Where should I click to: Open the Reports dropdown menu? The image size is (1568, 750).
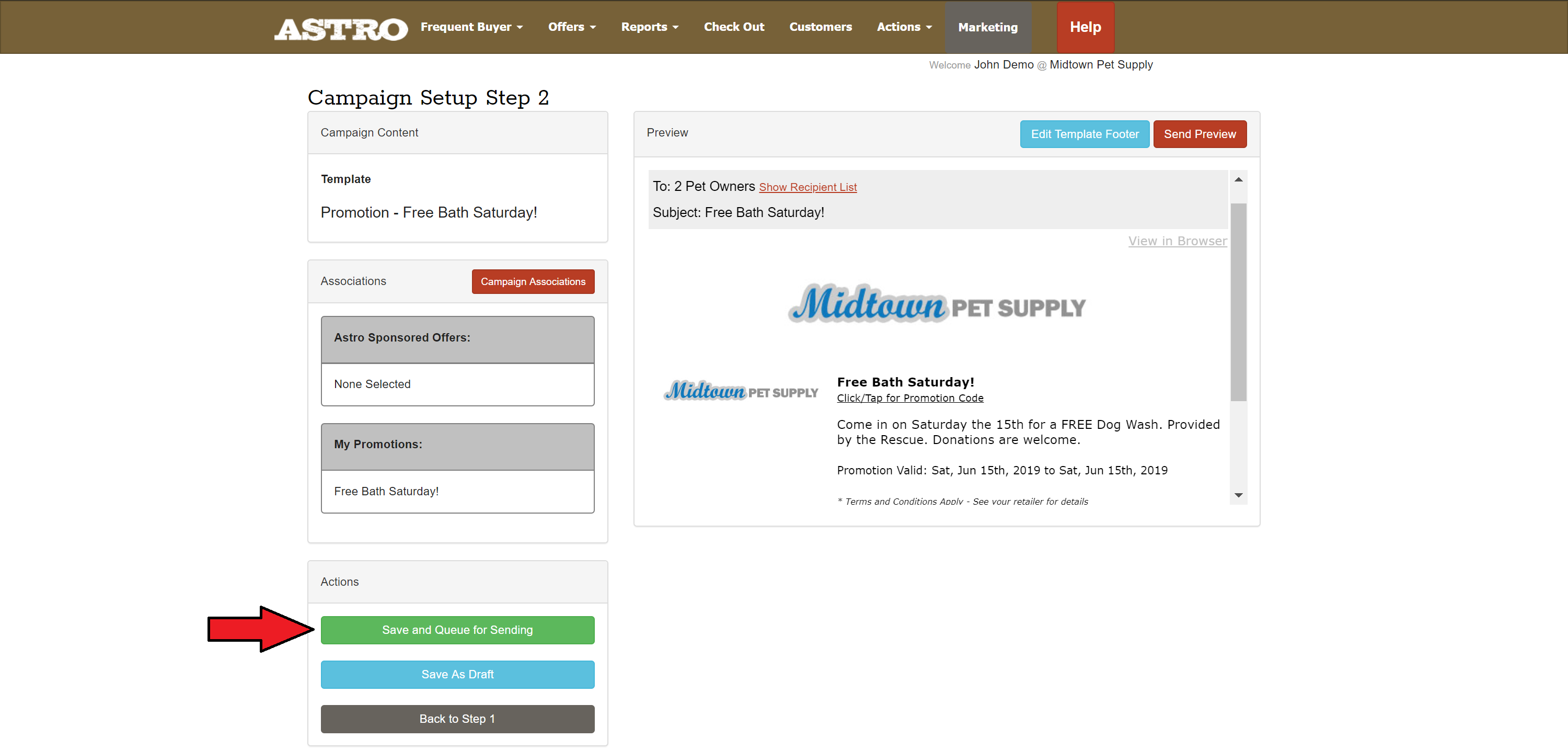click(x=649, y=27)
